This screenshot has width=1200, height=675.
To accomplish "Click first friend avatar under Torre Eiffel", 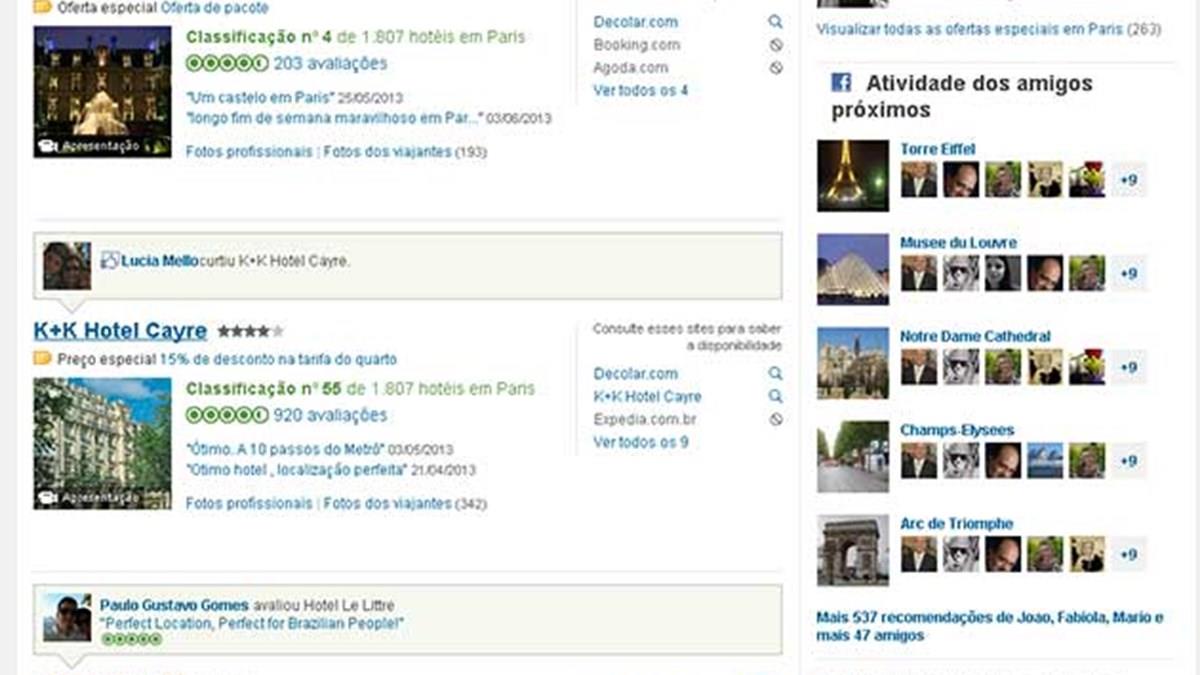I will pos(918,180).
